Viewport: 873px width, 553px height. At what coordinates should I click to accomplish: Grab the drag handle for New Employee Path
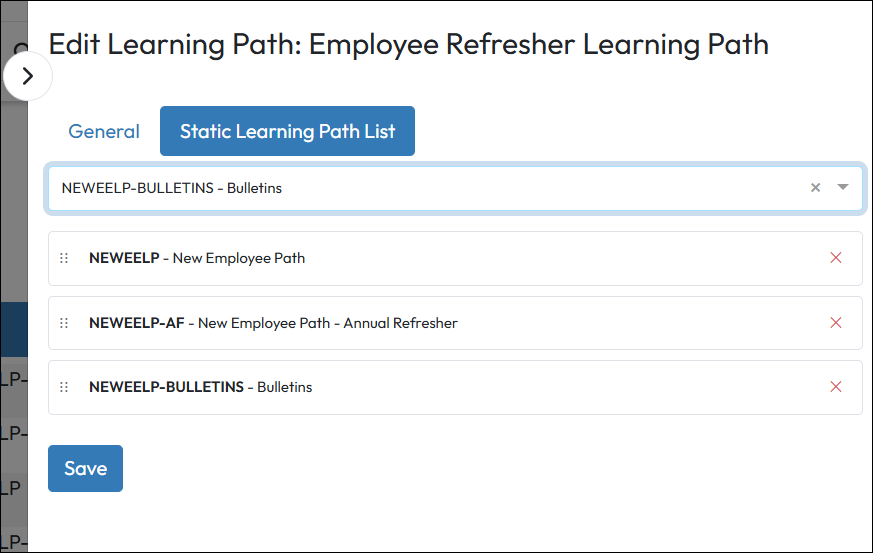64,258
